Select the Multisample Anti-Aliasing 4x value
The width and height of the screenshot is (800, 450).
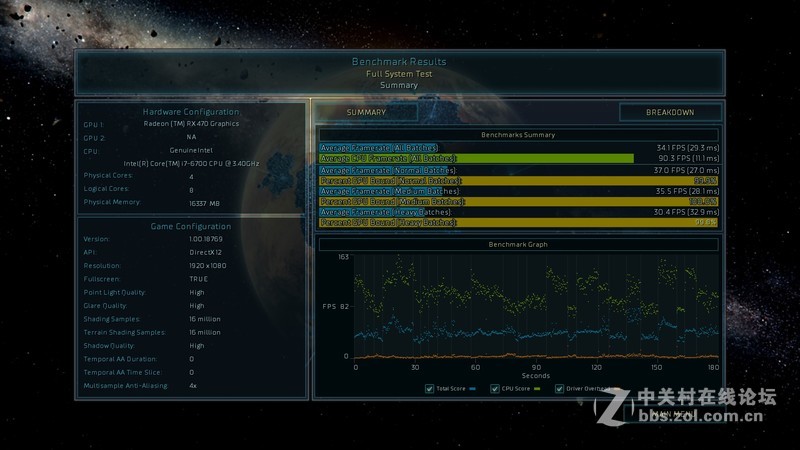click(193, 386)
